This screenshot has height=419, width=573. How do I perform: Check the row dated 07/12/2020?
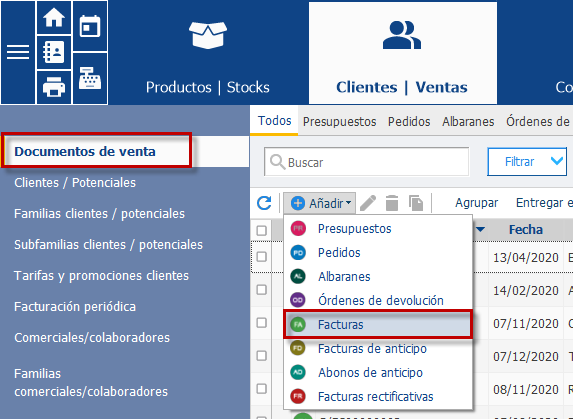pyautogui.click(x=262, y=355)
